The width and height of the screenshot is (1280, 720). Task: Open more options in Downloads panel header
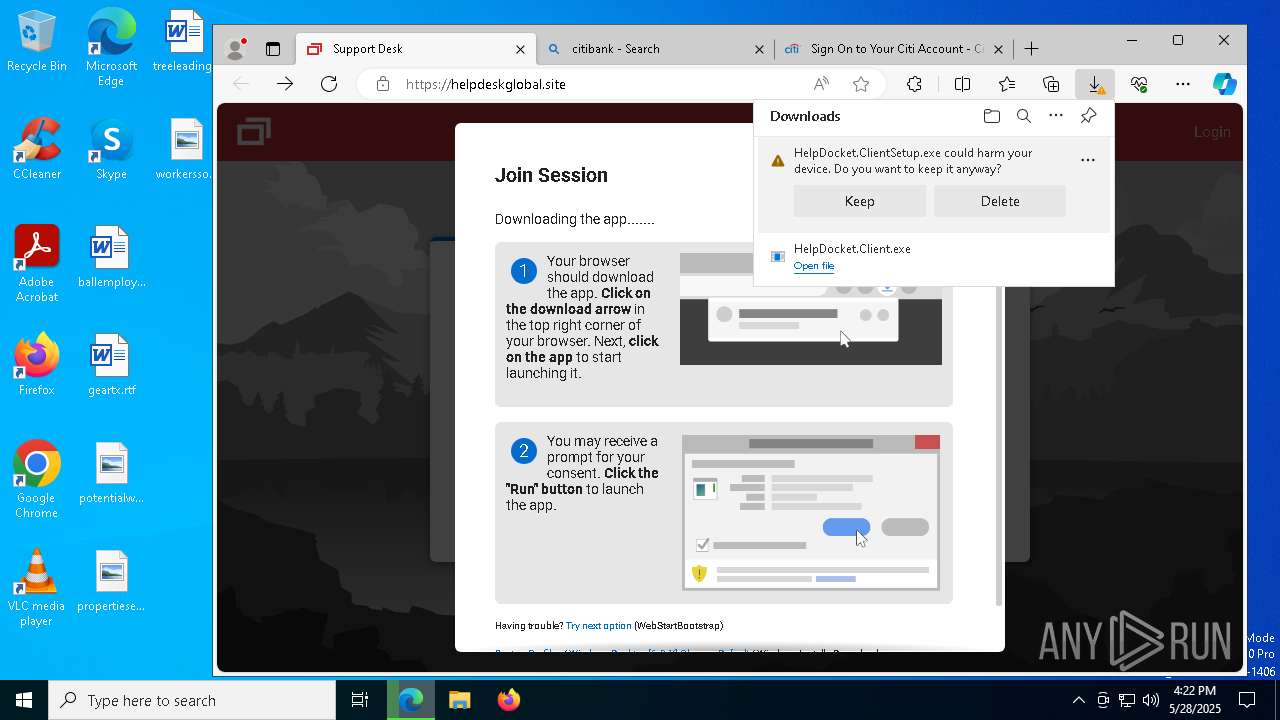point(1056,116)
